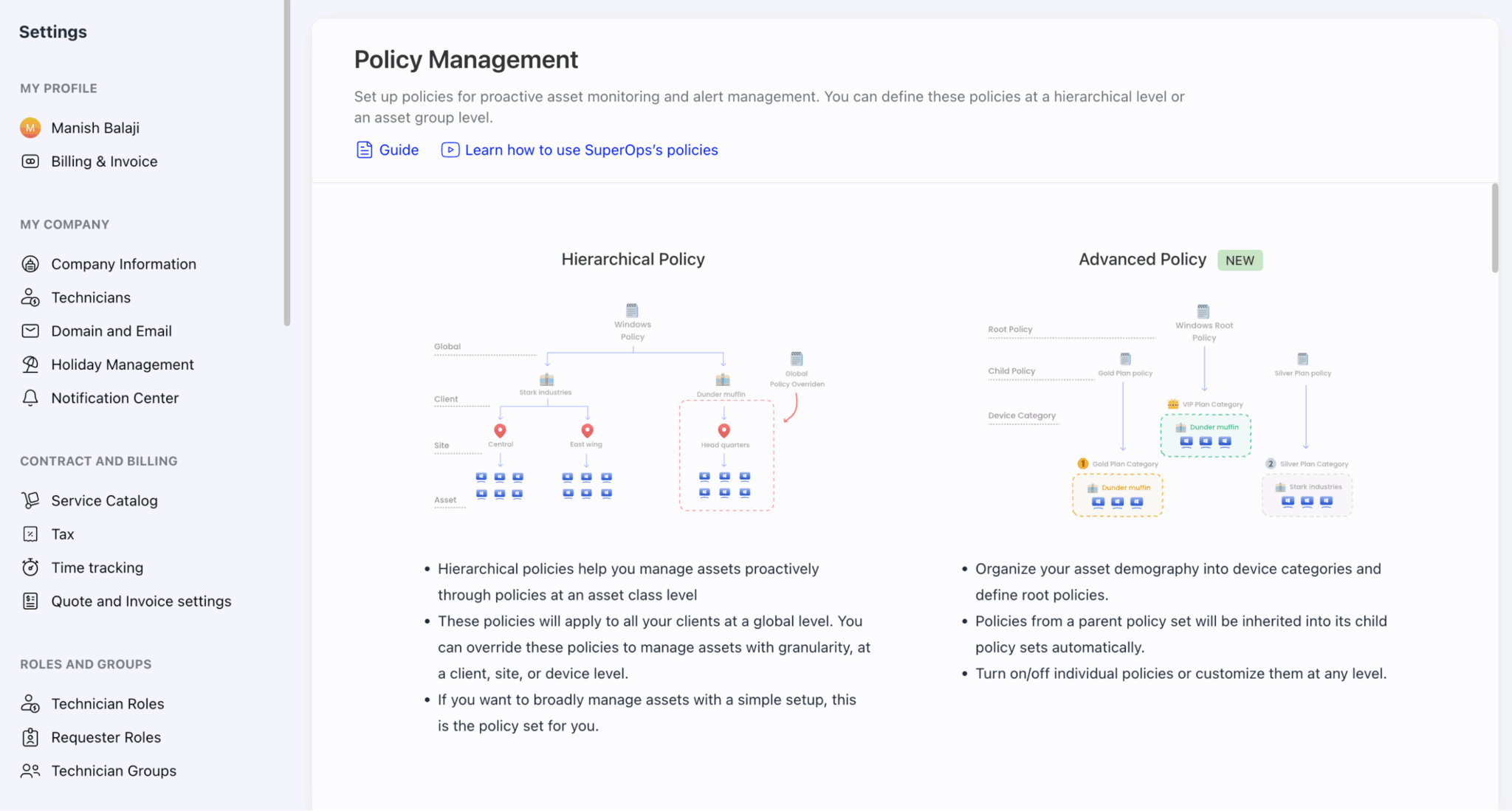
Task: Select the Hierarchical Policy diagram
Action: [x=632, y=406]
